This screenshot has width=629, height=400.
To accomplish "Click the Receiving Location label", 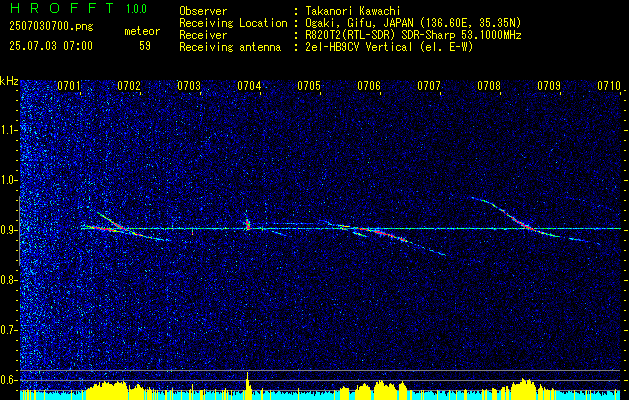I will pos(233,23).
